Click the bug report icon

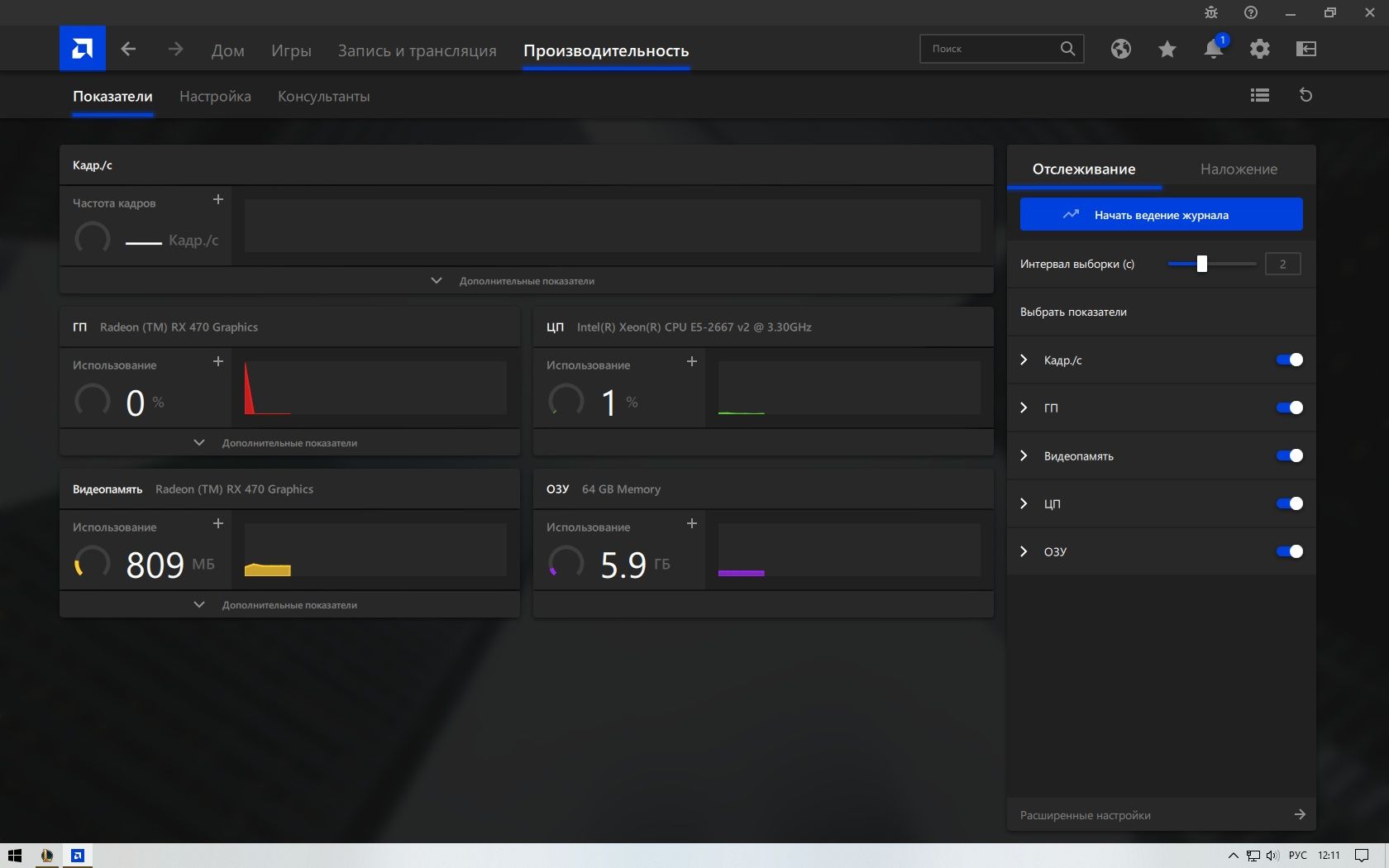1211,12
